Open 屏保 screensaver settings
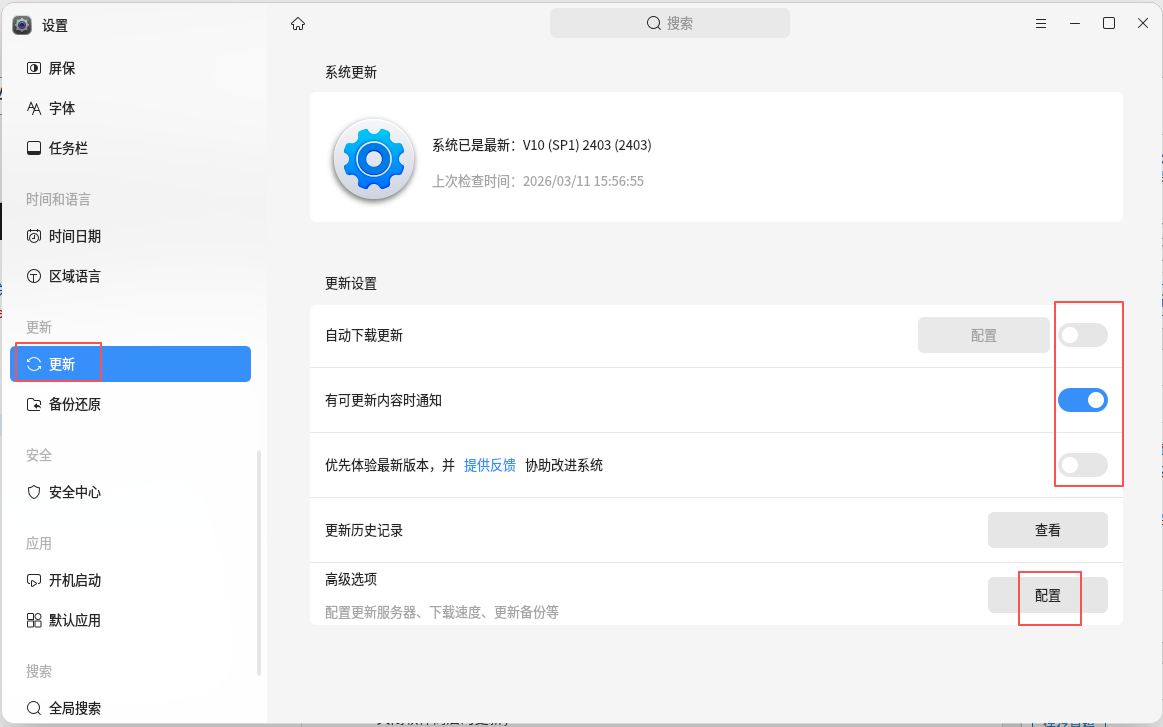This screenshot has height=727, width=1163. point(62,68)
